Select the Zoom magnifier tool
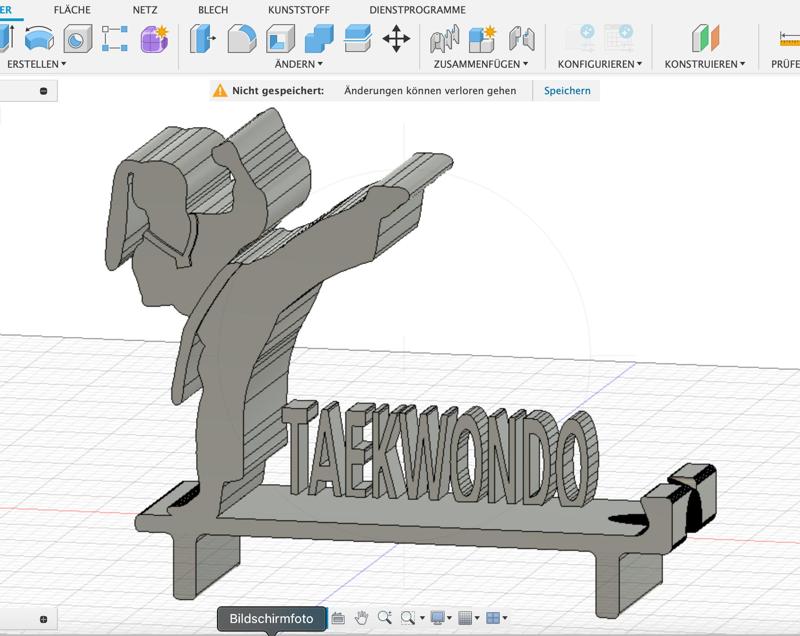Screen dimensions: 800x636 (x=383, y=618)
